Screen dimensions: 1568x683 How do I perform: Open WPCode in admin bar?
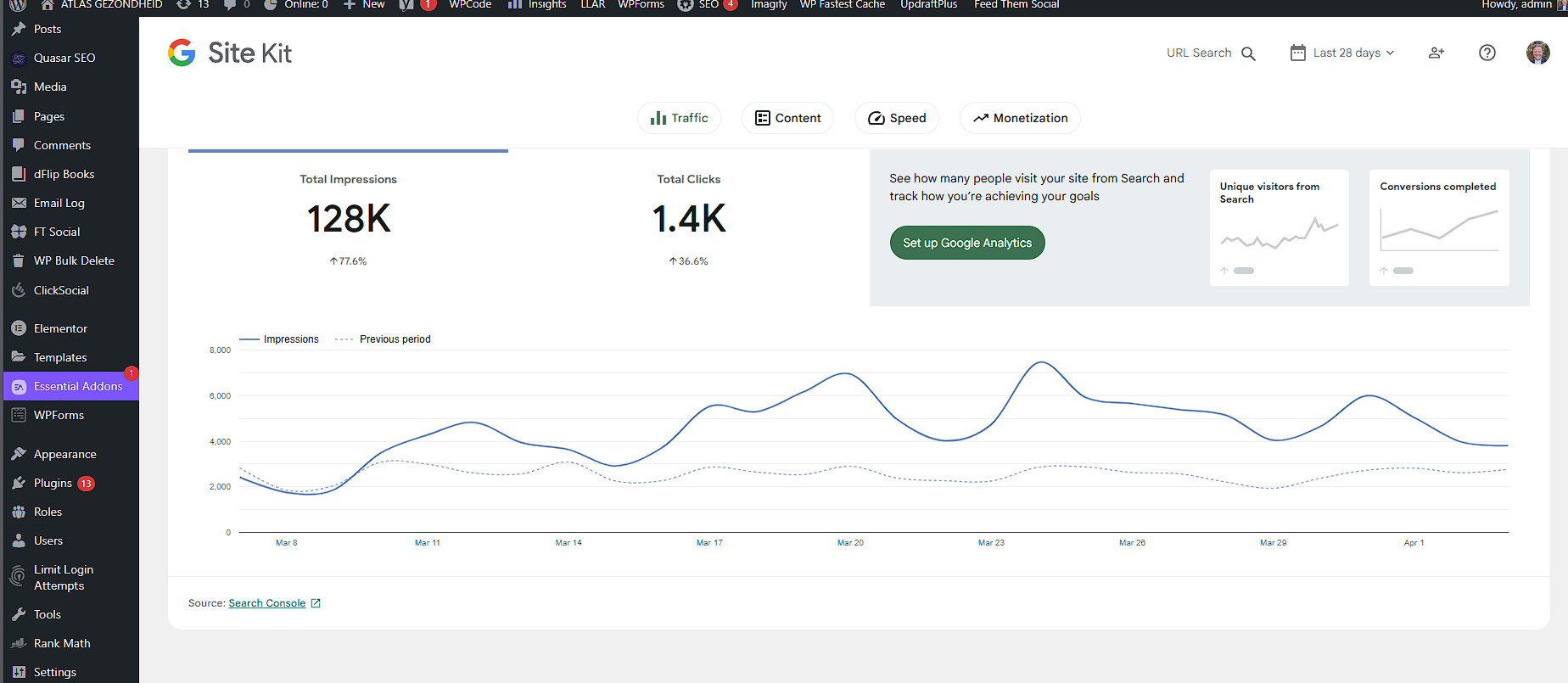[470, 4]
